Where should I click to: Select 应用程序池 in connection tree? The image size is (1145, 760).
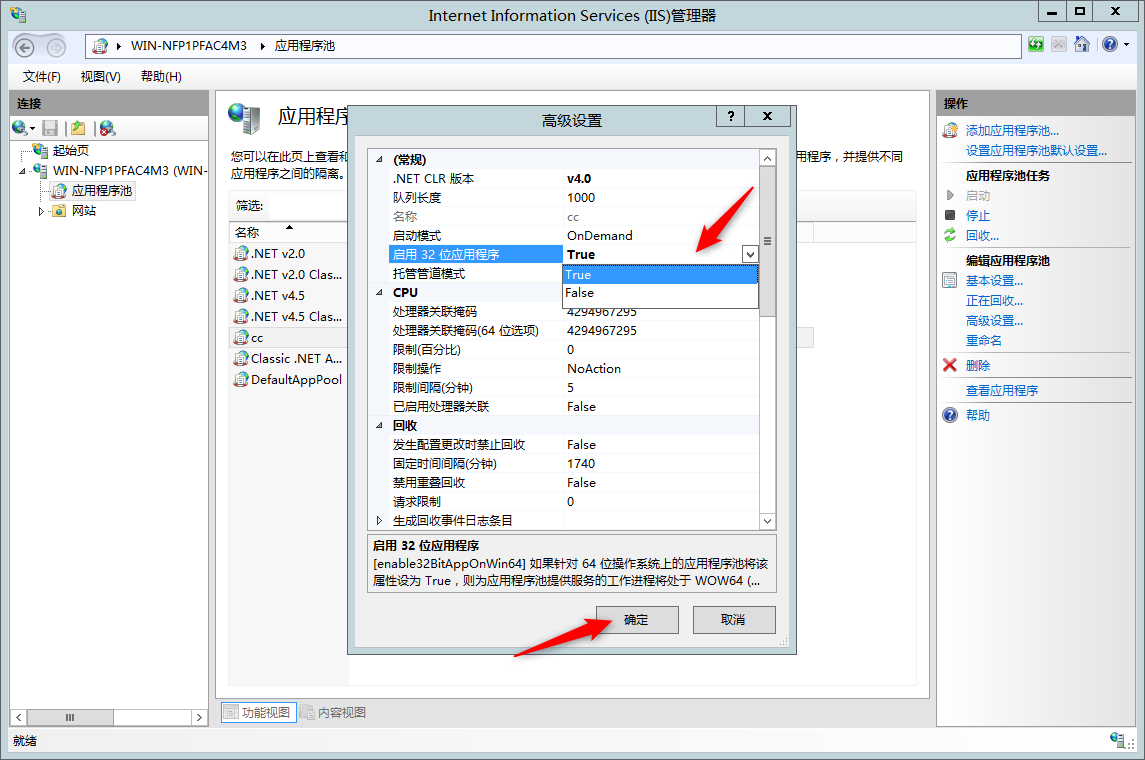[x=102, y=191]
